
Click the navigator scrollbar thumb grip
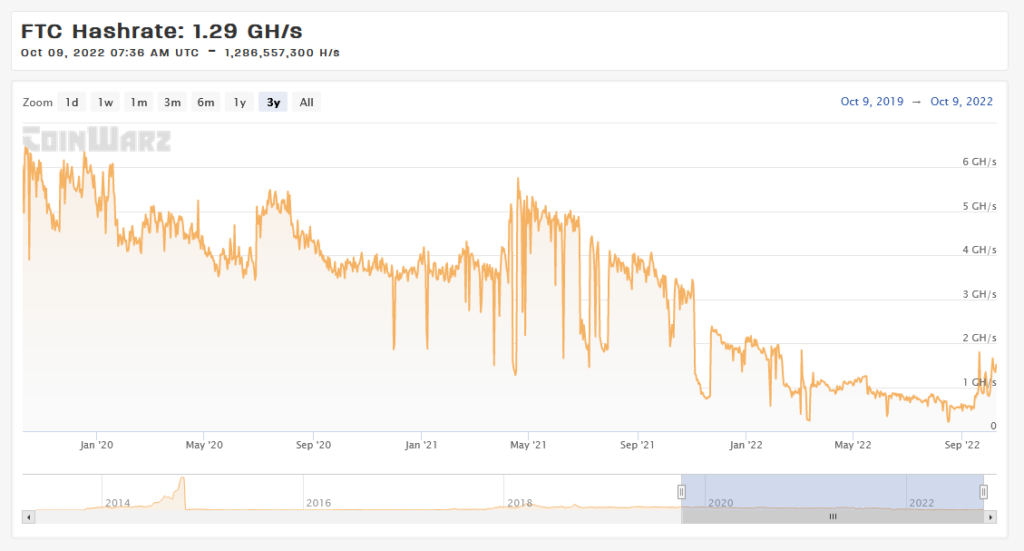point(833,516)
